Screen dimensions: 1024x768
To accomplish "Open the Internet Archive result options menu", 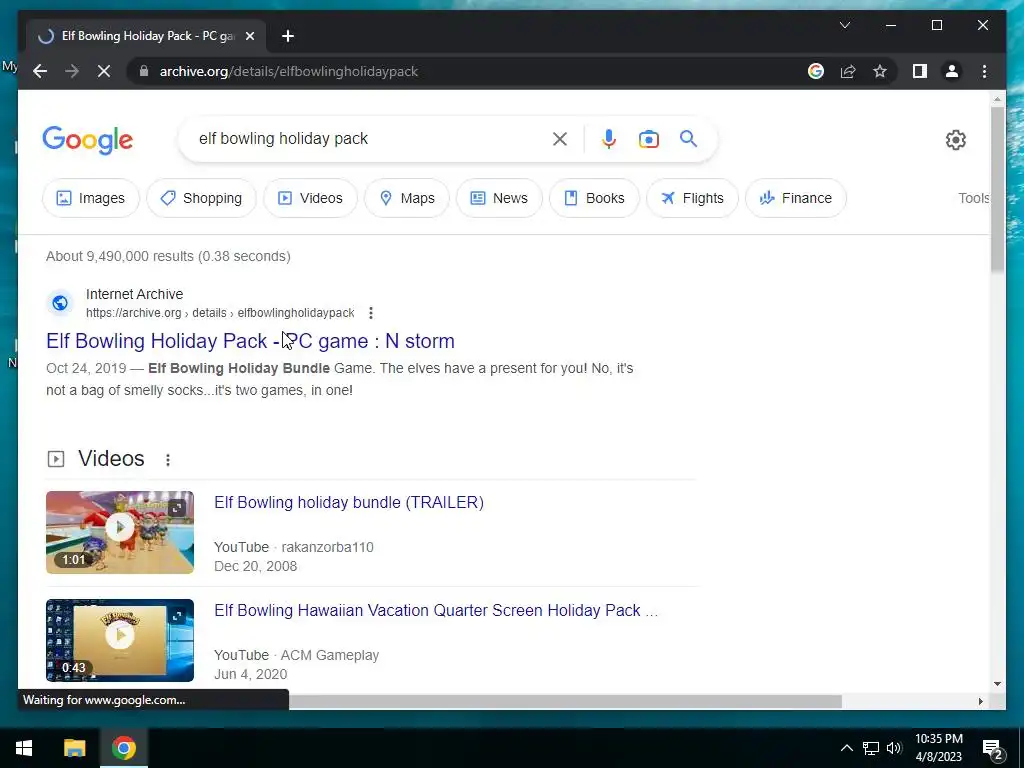I will click(371, 313).
